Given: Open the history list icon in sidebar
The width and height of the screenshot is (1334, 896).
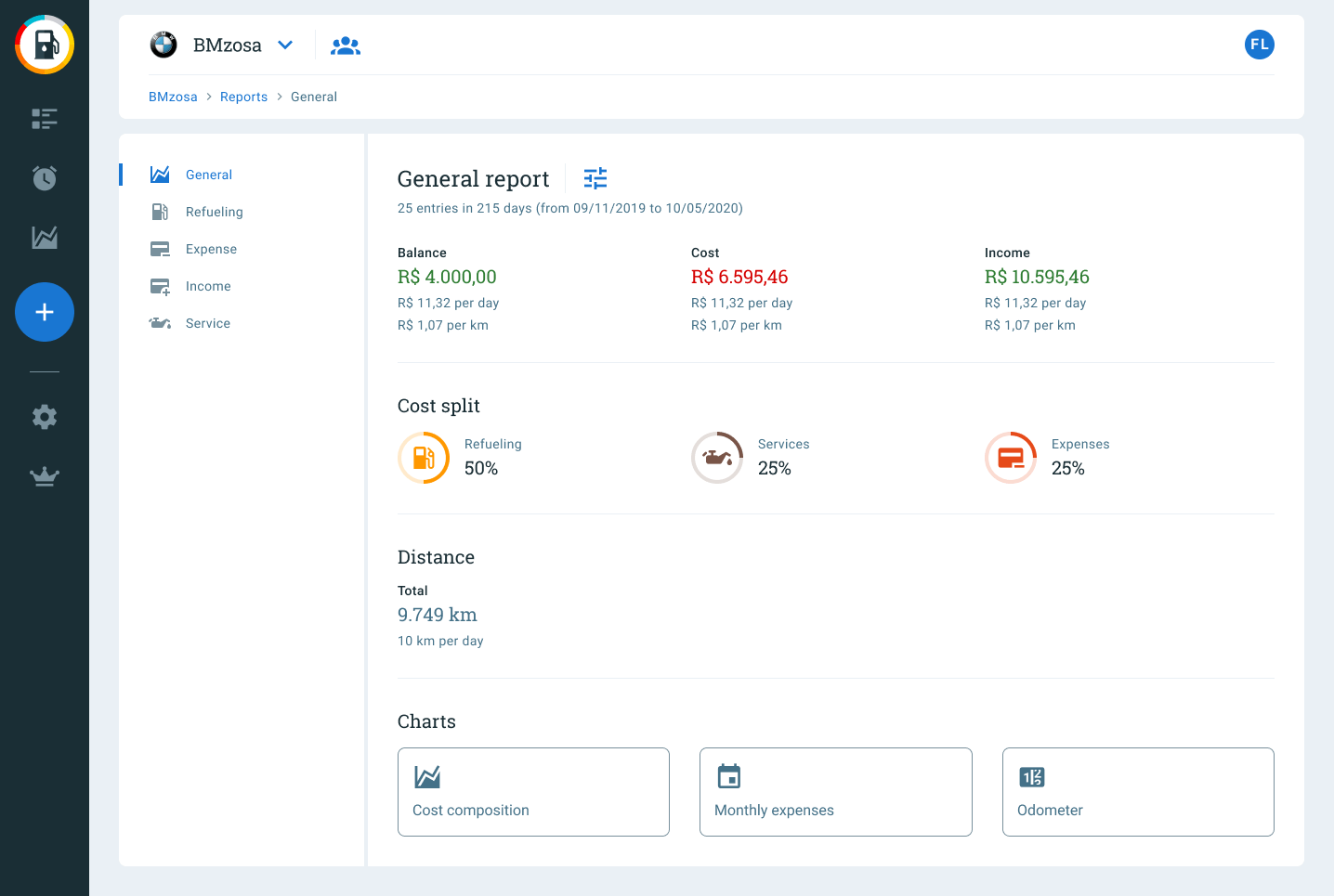Looking at the screenshot, I should (45, 119).
